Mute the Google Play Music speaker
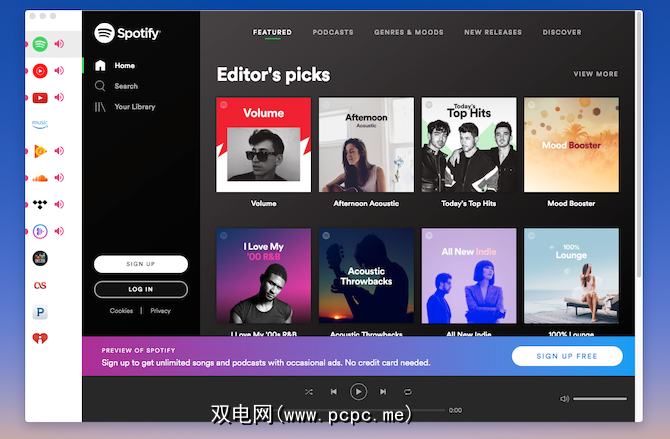Image resolution: width=670 pixels, height=439 pixels. pos(59,150)
